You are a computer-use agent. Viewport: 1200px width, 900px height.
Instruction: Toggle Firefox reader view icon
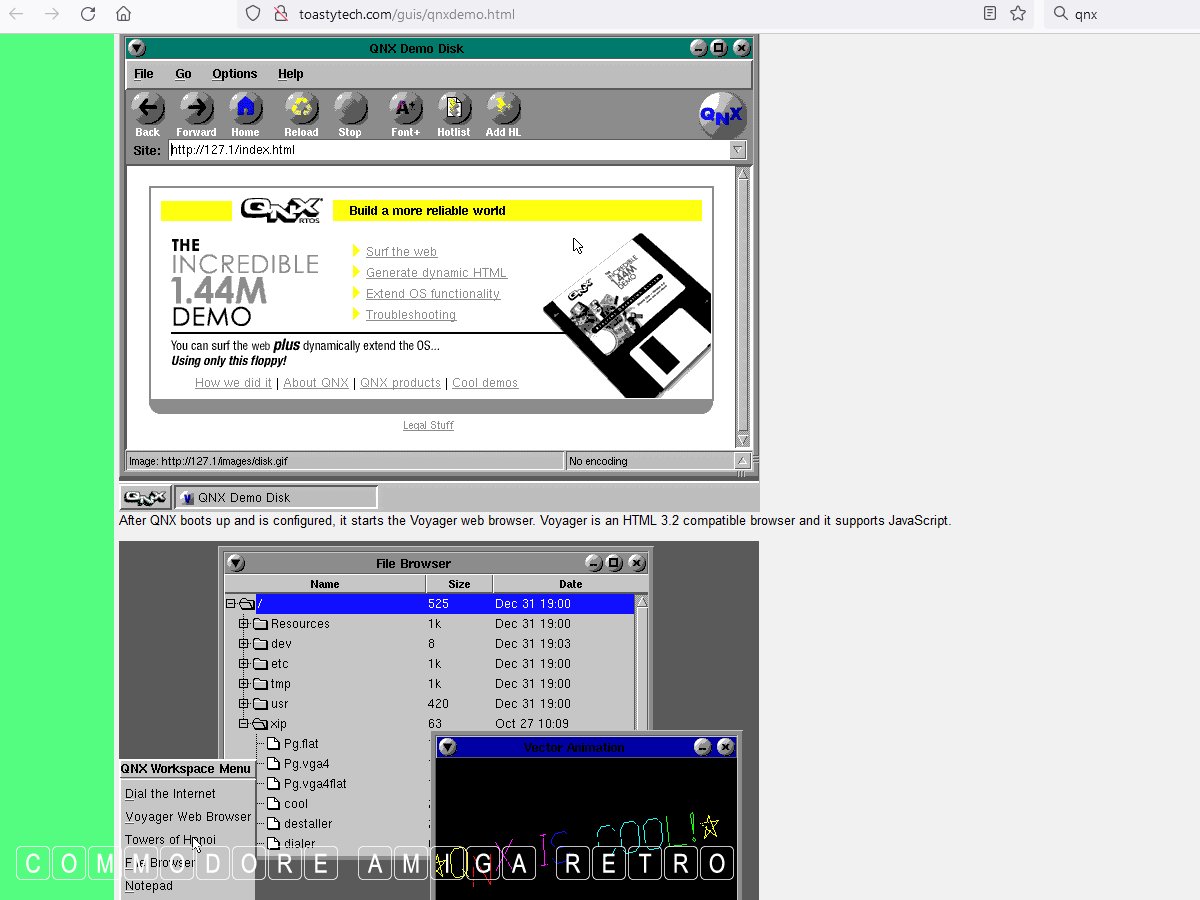pyautogui.click(x=989, y=14)
